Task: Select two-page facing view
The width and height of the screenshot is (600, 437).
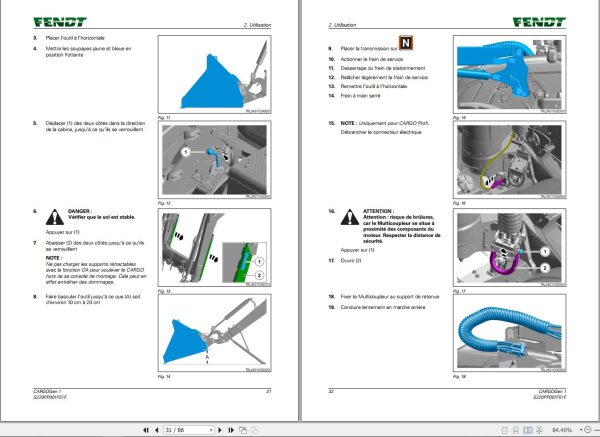Action: (528, 430)
